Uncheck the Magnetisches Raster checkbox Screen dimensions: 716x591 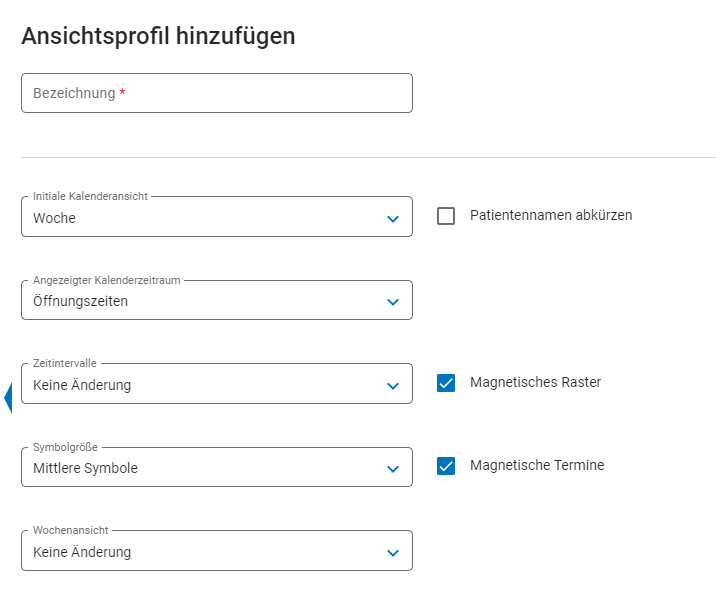click(446, 383)
